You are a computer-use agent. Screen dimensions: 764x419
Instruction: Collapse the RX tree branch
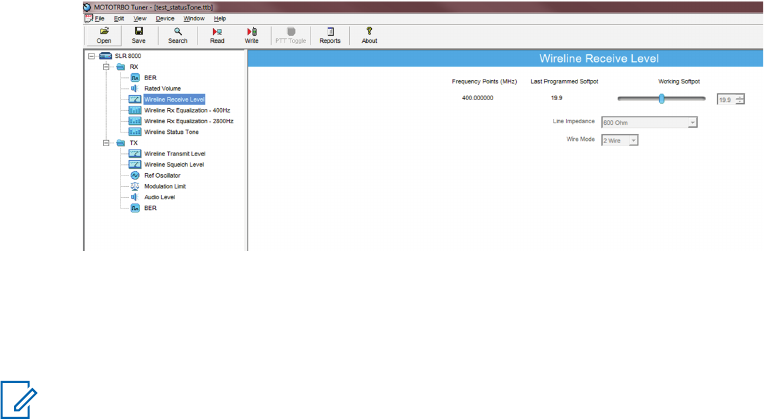click(x=106, y=67)
